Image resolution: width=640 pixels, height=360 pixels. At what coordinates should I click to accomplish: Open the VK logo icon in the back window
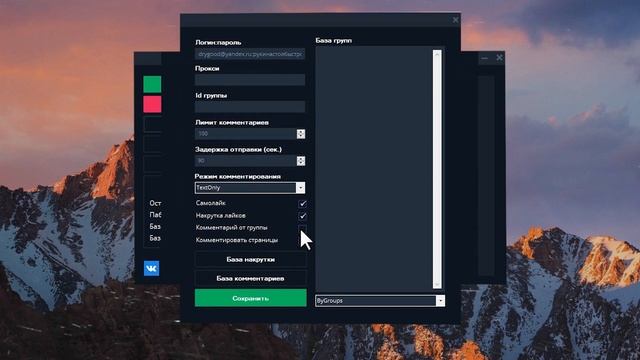151,268
